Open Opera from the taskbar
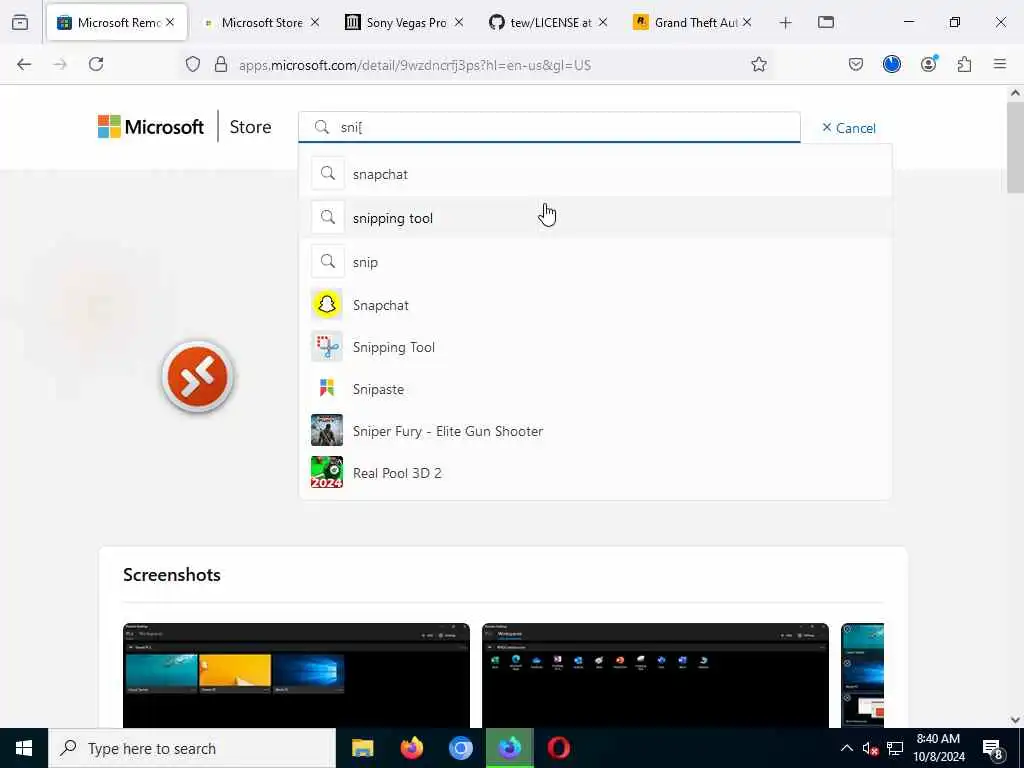This screenshot has width=1024, height=768. tap(558, 748)
